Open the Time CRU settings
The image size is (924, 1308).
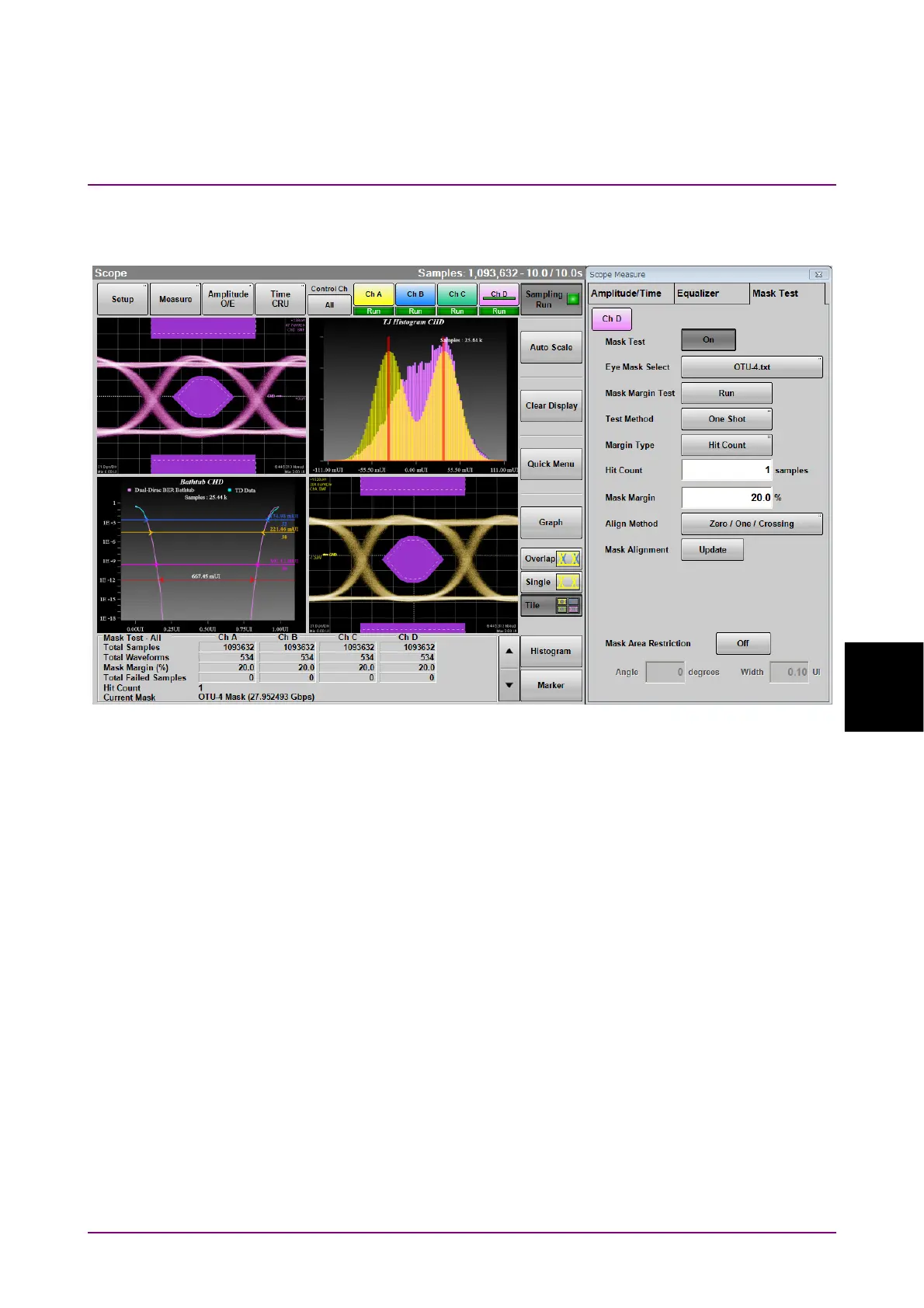[x=280, y=299]
